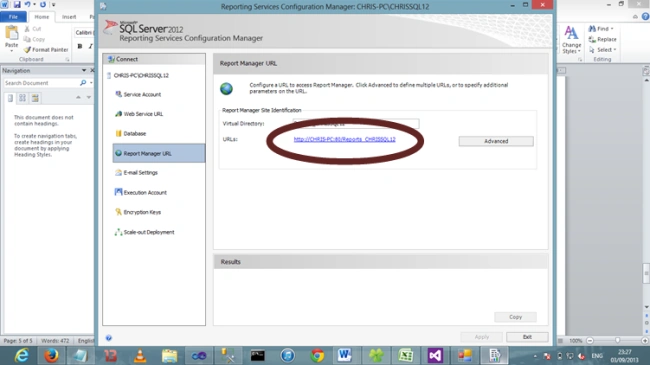Screen dimensions: 650x365
Task: Open Encryption Keys section
Action: pyautogui.click(x=138, y=212)
